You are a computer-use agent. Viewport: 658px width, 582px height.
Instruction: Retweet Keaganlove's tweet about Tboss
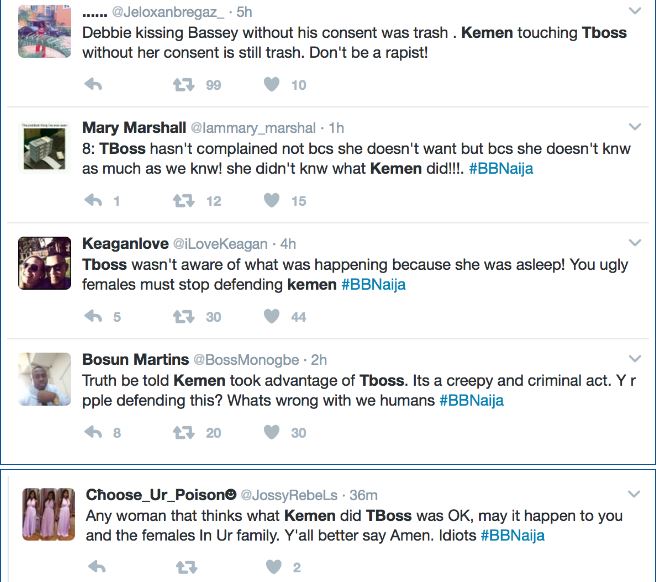tap(184, 317)
